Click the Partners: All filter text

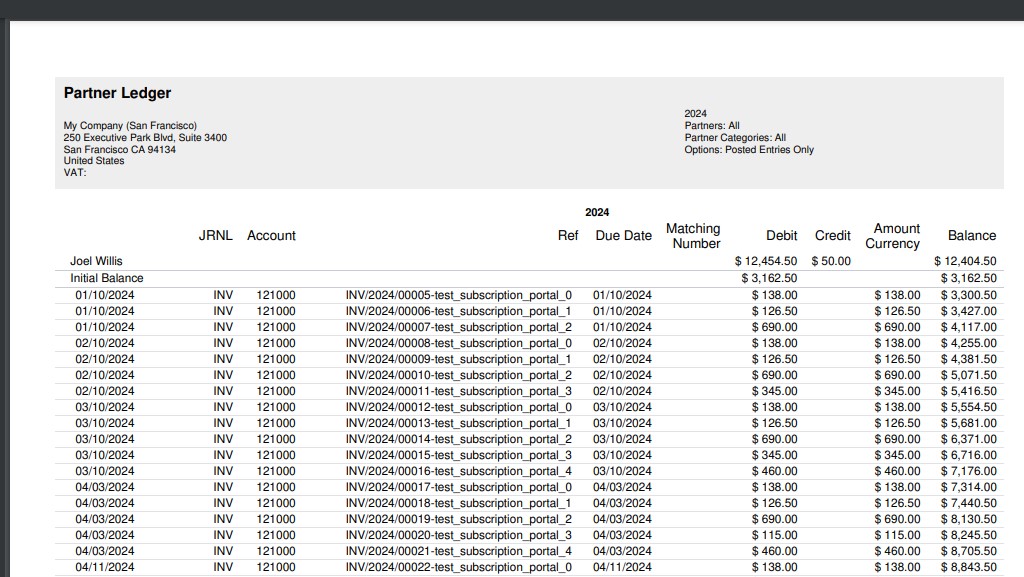click(x=712, y=125)
